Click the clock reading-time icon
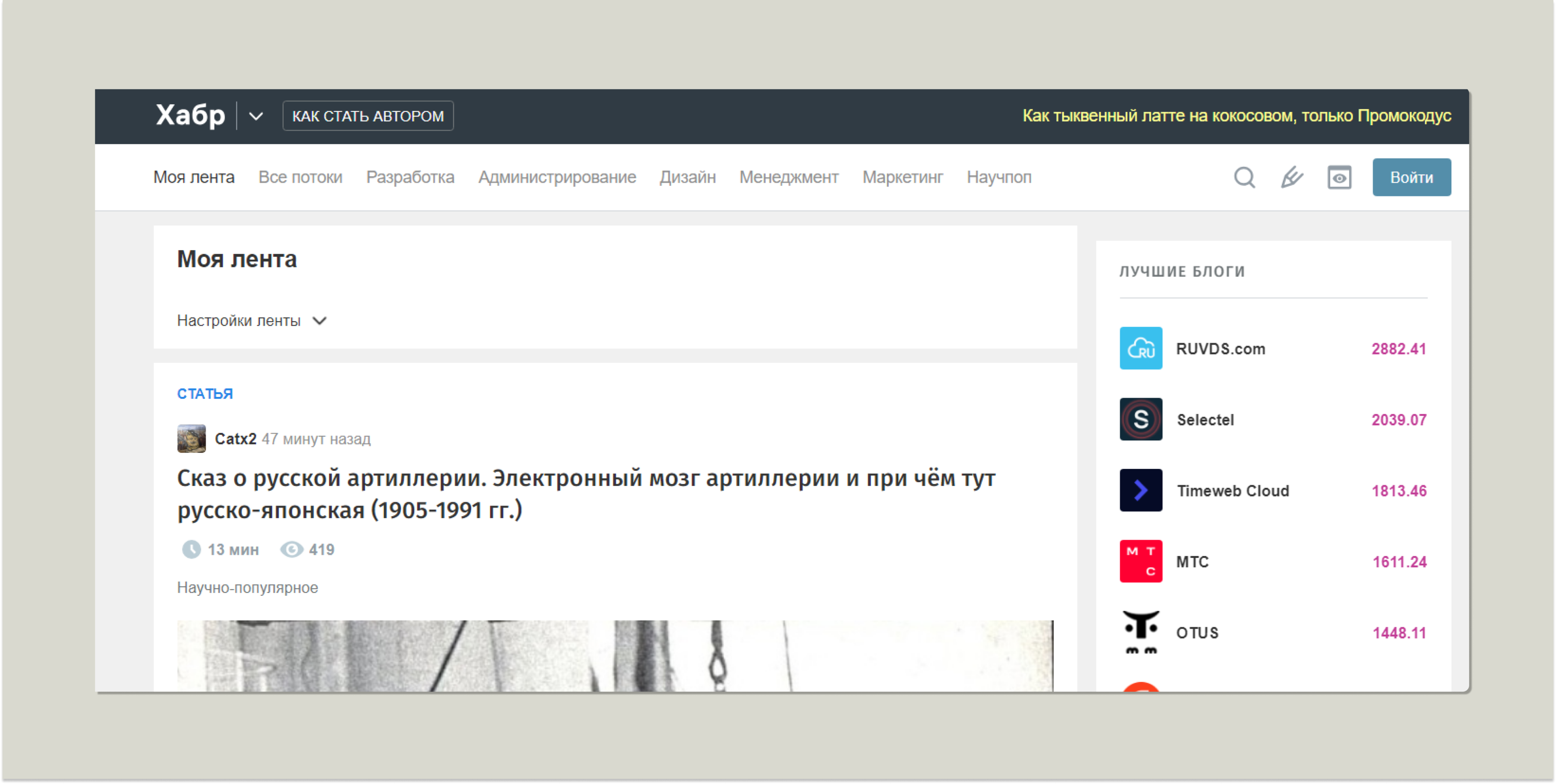The image size is (1556, 784). 191,549
